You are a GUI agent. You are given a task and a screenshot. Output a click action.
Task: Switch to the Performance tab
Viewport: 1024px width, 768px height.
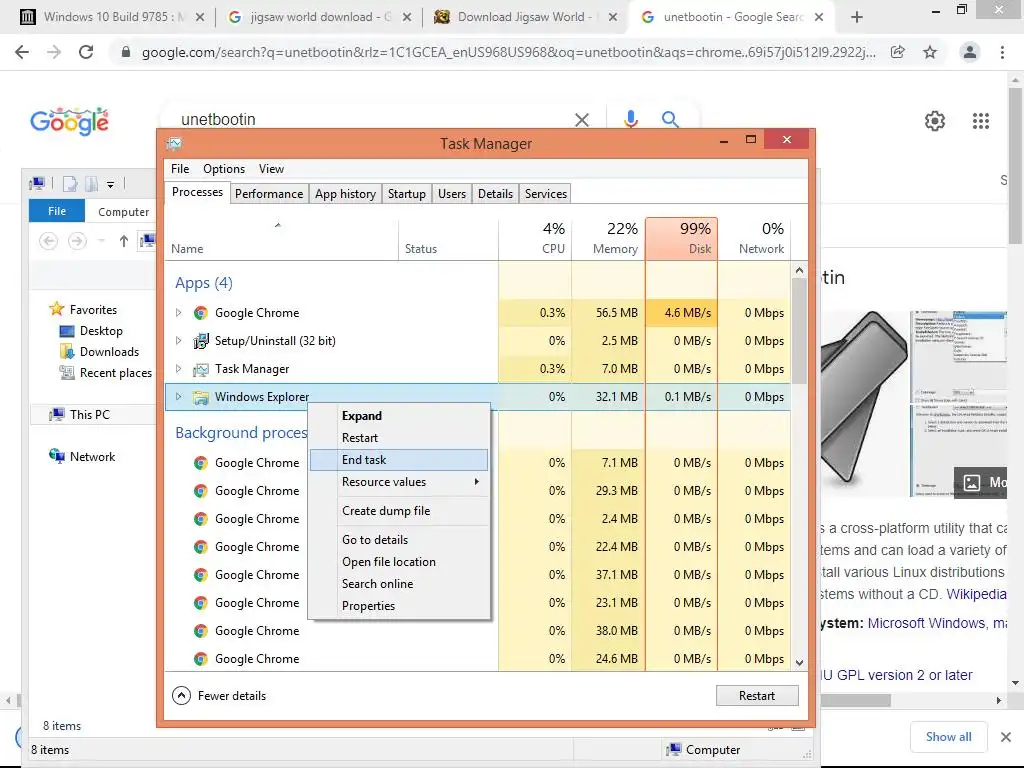(269, 194)
